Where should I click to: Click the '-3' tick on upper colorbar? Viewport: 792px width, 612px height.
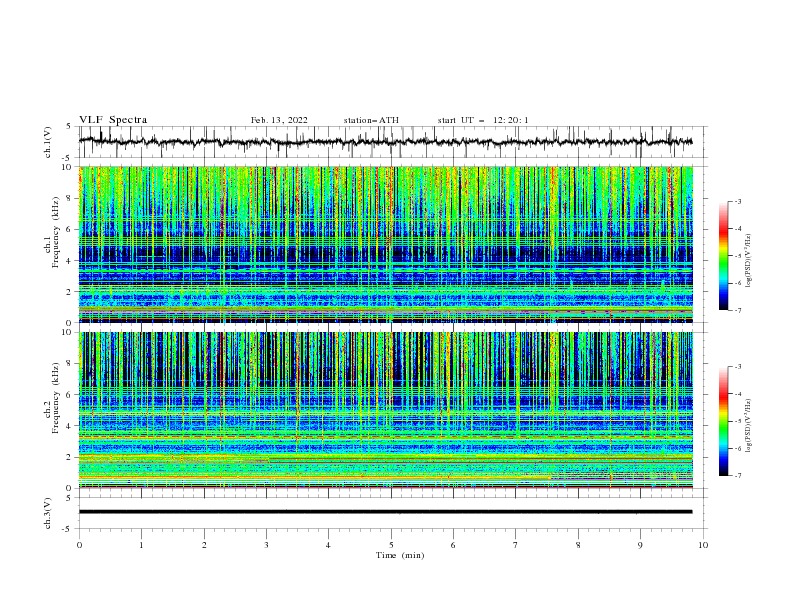[738, 201]
